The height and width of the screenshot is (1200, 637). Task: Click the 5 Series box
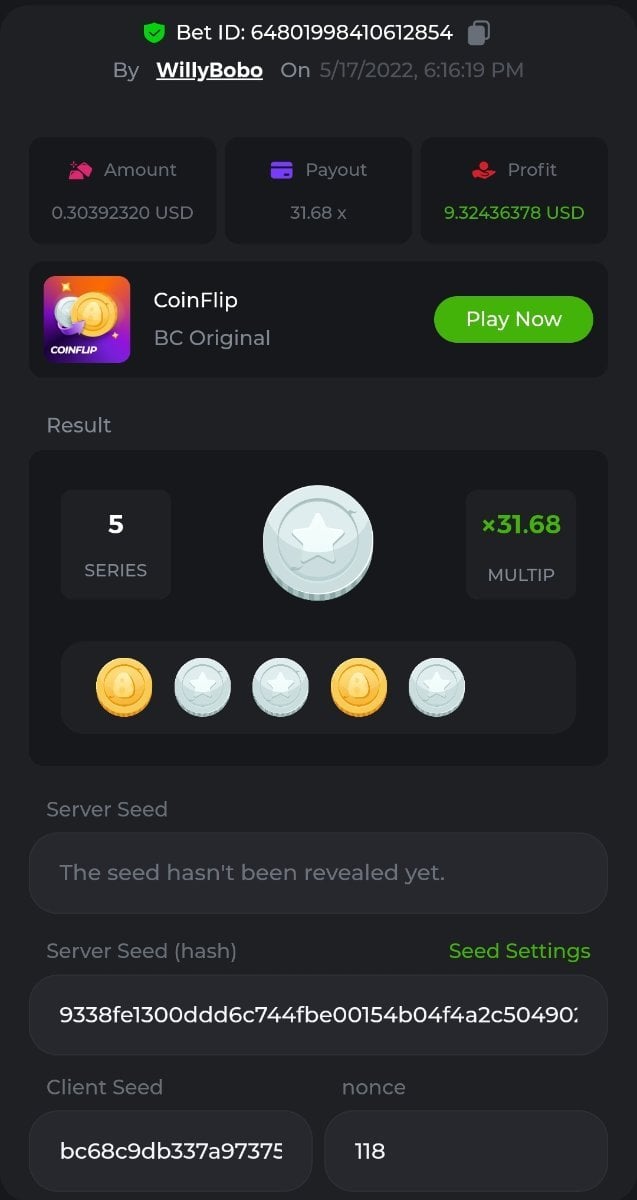116,544
